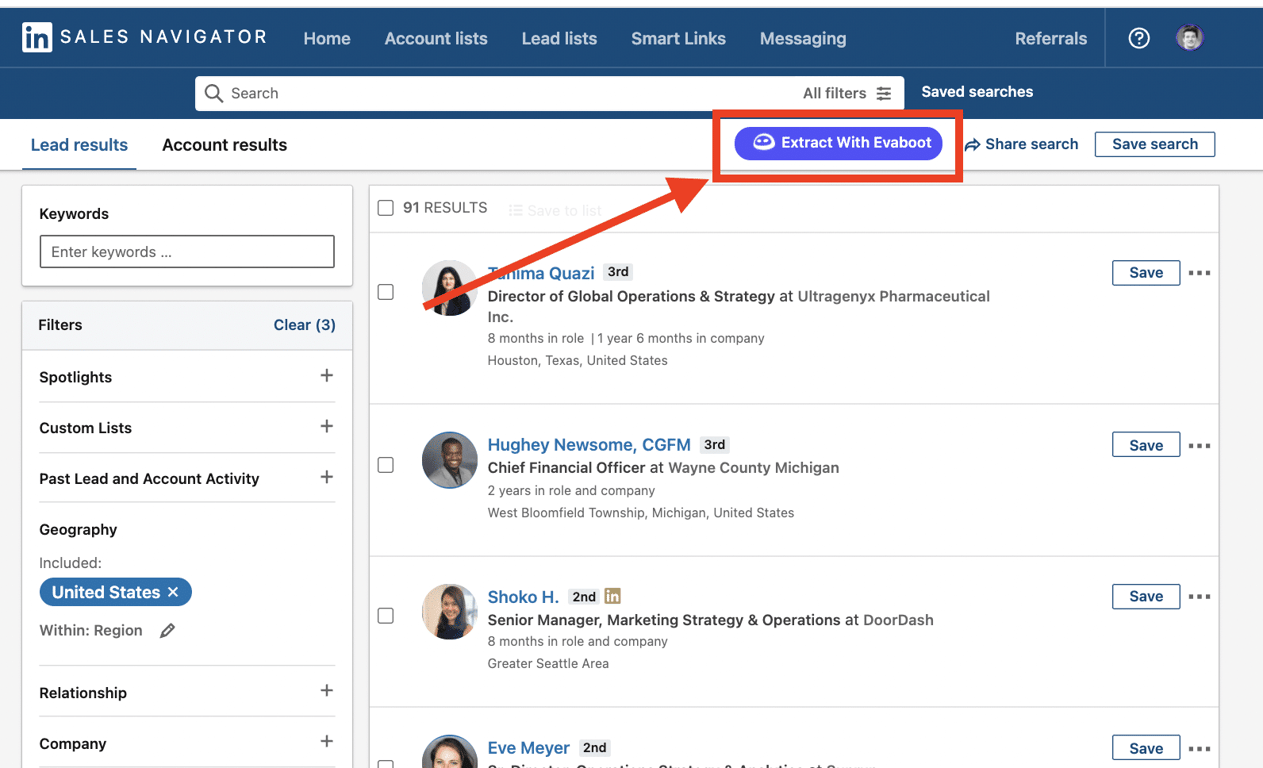The height and width of the screenshot is (768, 1263).
Task: Tick the select all 91 results checkbox
Action: (386, 208)
